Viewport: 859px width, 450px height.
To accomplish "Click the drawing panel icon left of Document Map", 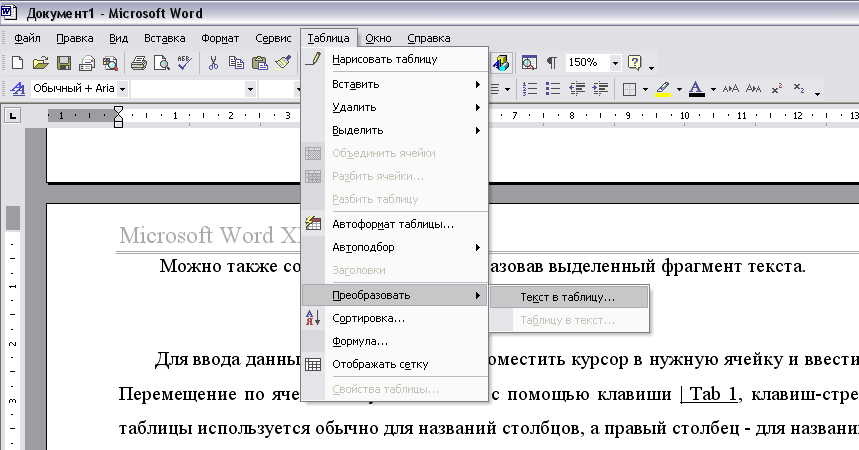I will coord(501,63).
